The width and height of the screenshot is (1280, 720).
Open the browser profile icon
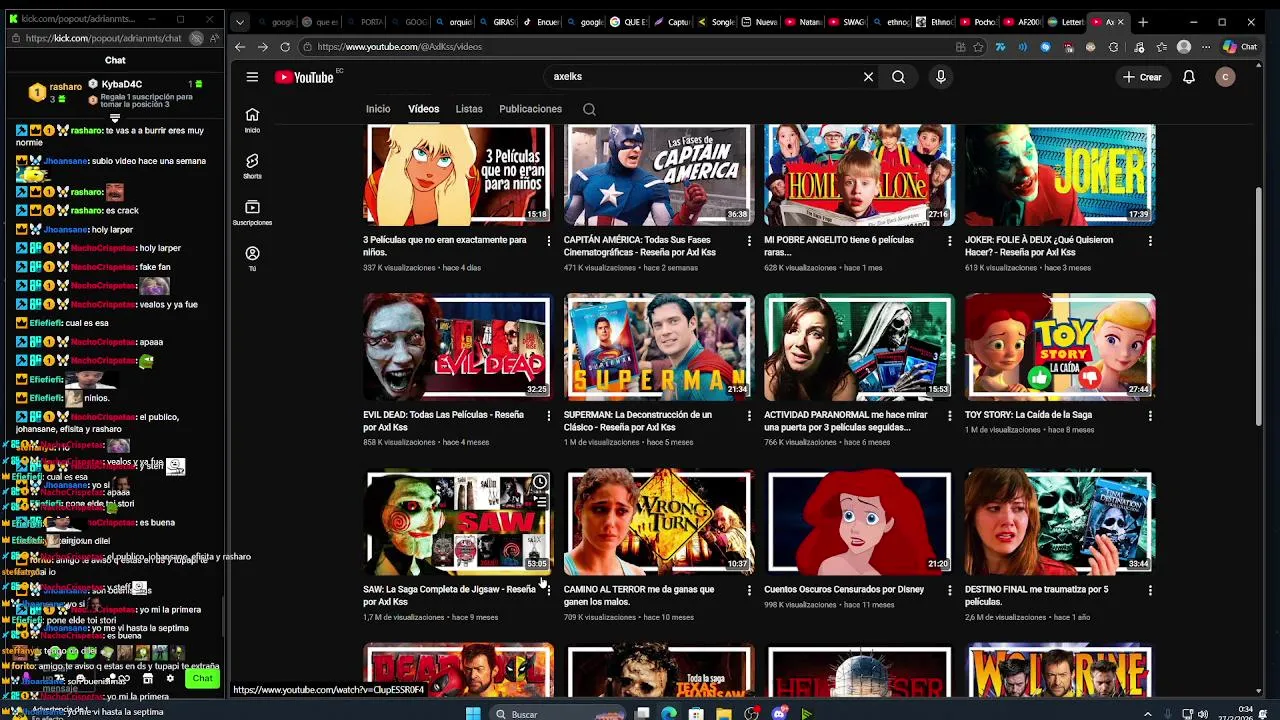pyautogui.click(x=1184, y=47)
